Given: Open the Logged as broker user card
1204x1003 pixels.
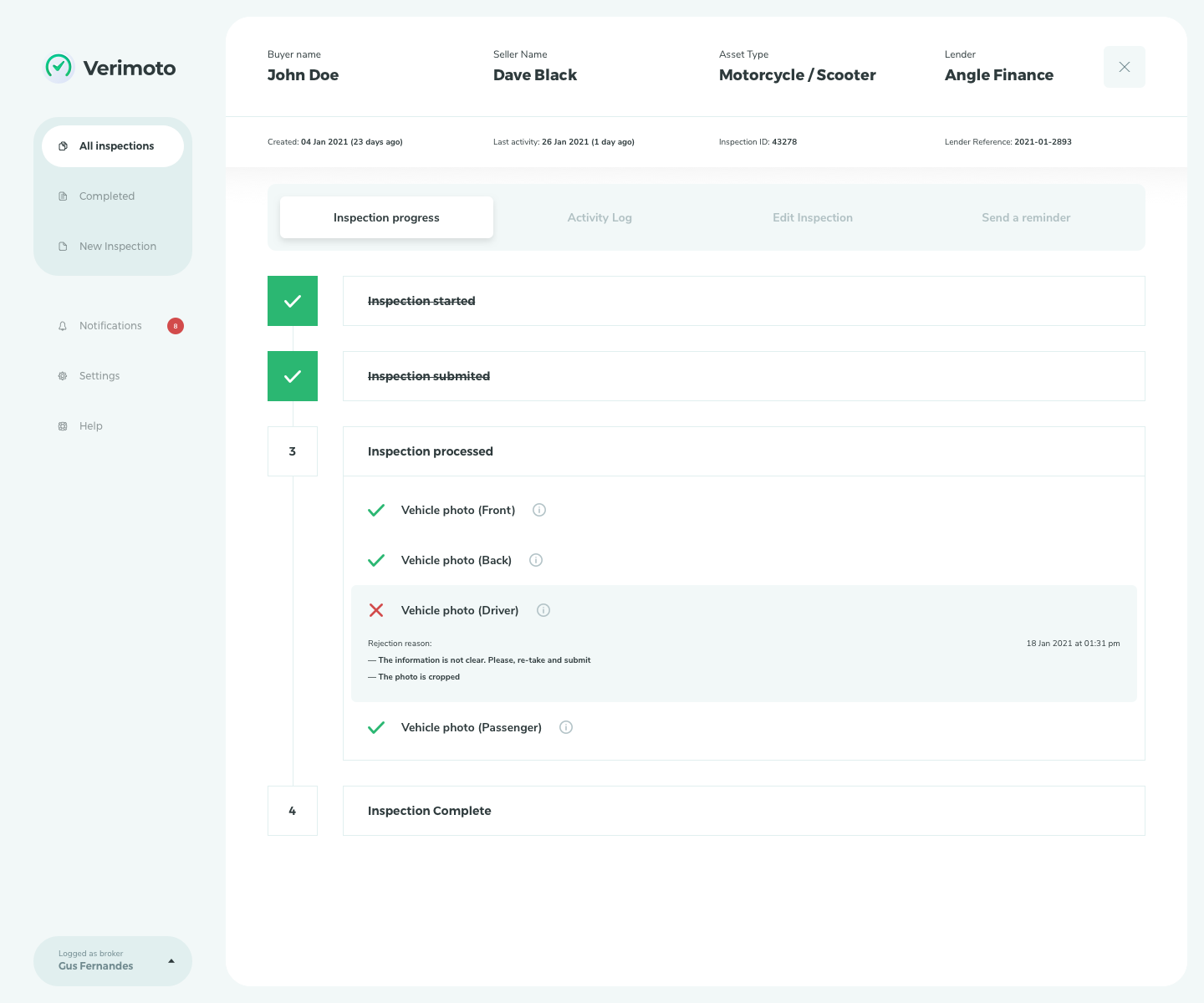Looking at the screenshot, I should pyautogui.click(x=113, y=961).
